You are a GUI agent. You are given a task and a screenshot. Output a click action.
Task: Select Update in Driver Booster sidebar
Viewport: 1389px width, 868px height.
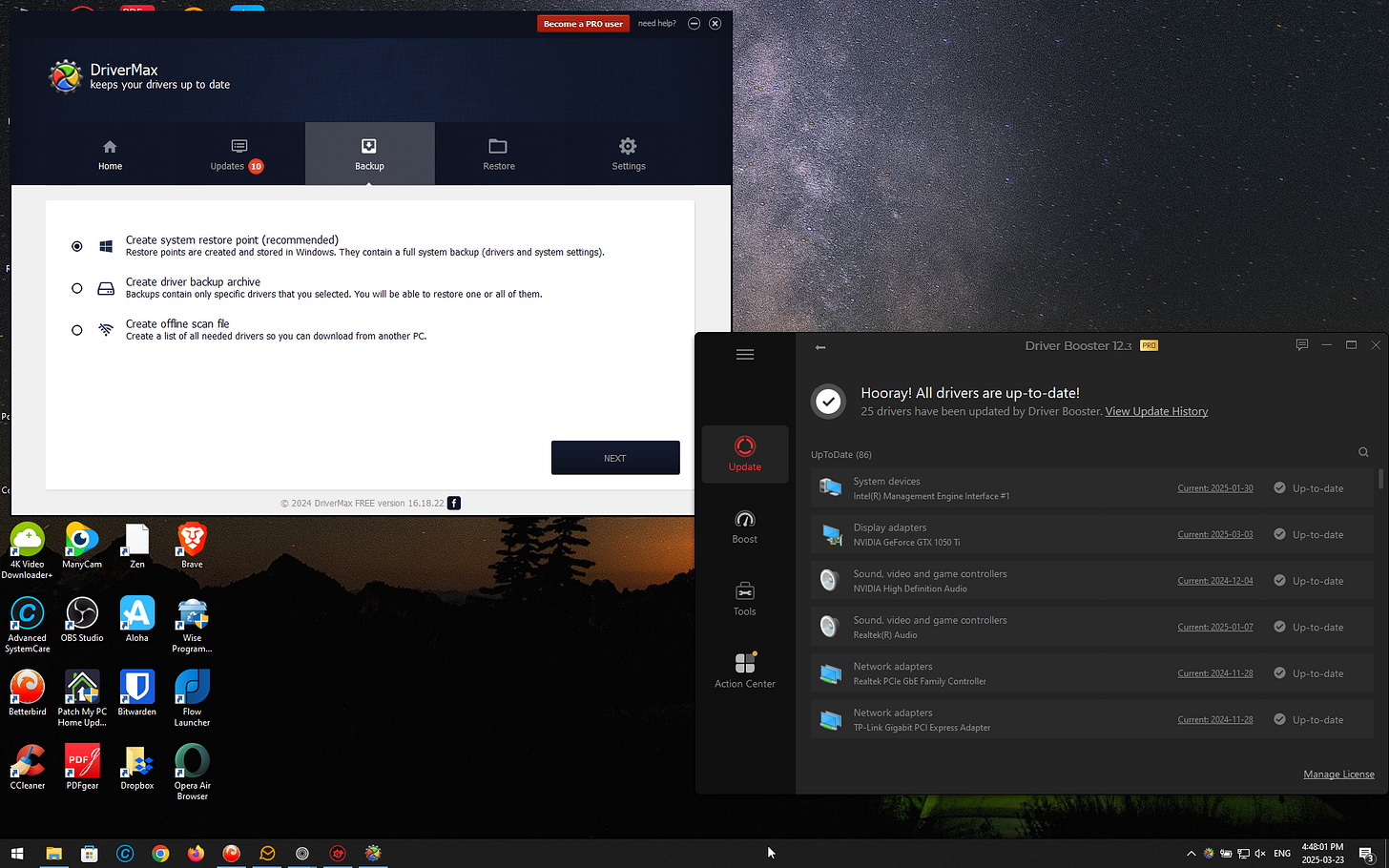745,454
